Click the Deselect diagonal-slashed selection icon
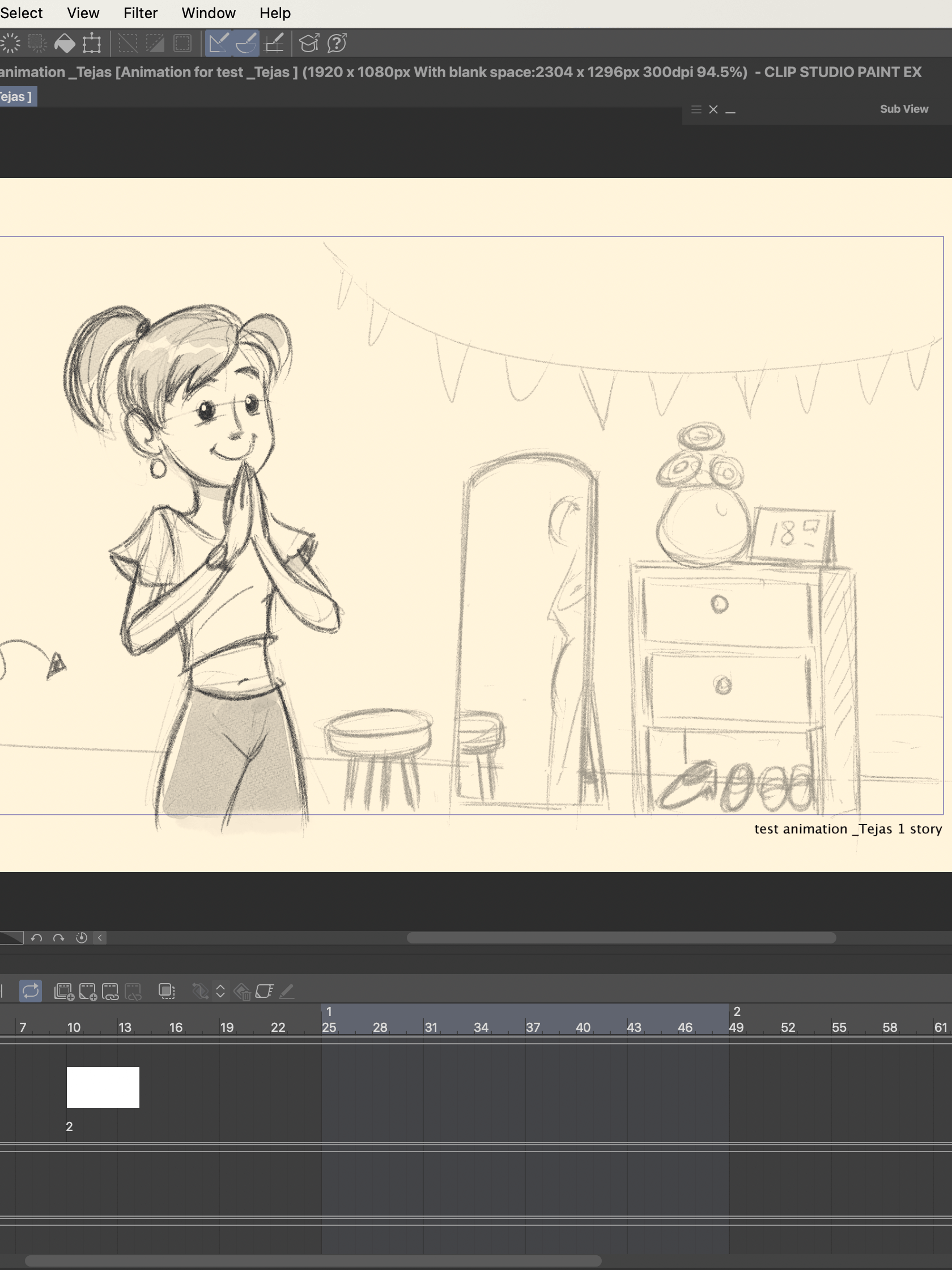The image size is (952, 1270). [x=127, y=43]
